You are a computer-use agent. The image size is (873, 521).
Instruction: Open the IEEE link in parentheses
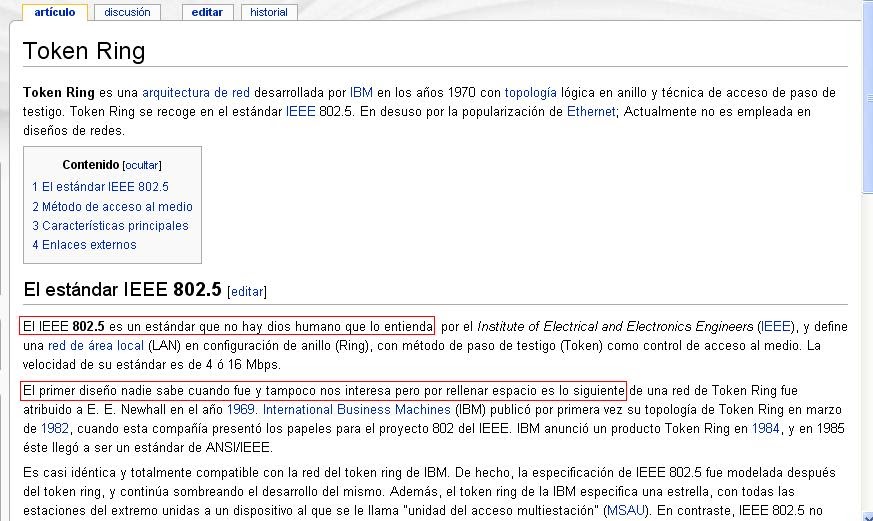[x=776, y=326]
